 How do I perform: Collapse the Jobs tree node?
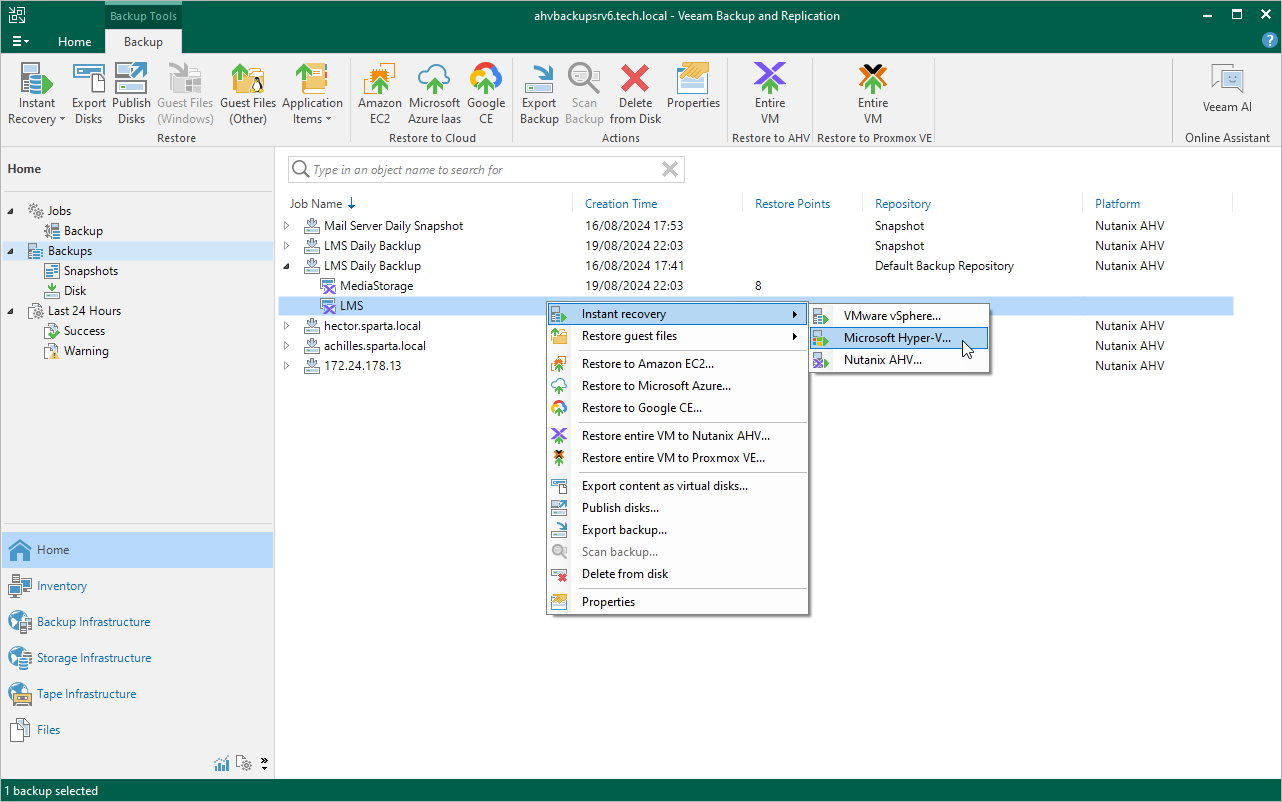pyautogui.click(x=11, y=211)
